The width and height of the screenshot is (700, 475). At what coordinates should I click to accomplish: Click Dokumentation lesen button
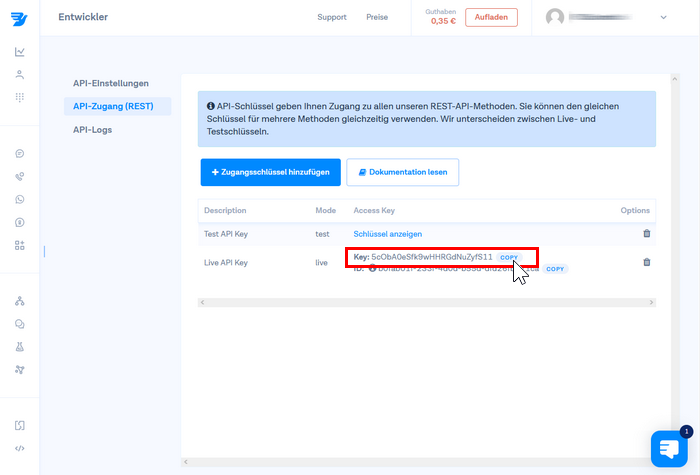[402, 172]
